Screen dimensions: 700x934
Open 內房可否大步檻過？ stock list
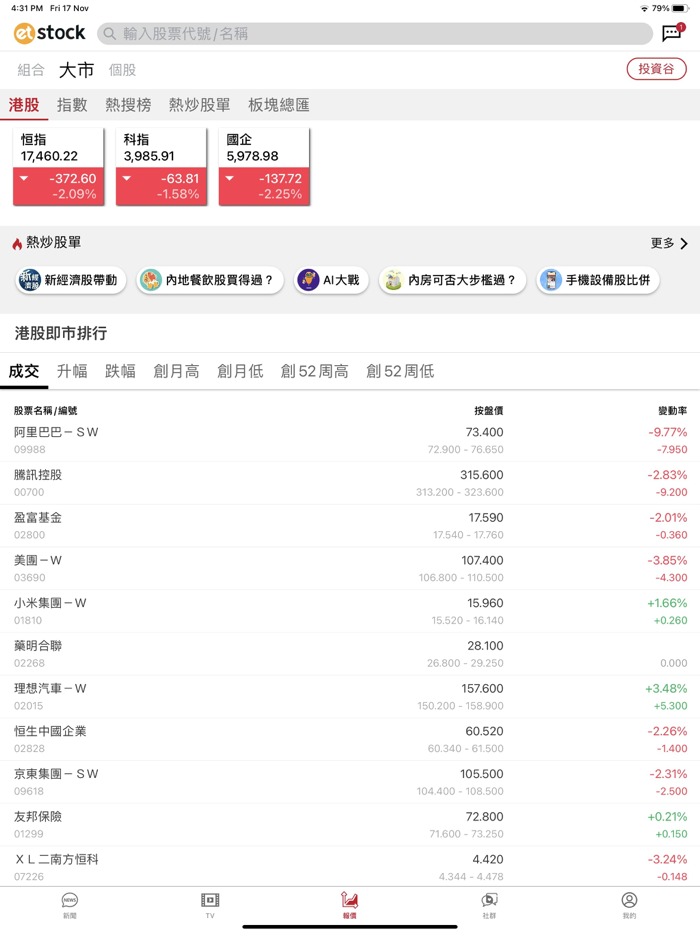[x=453, y=280]
